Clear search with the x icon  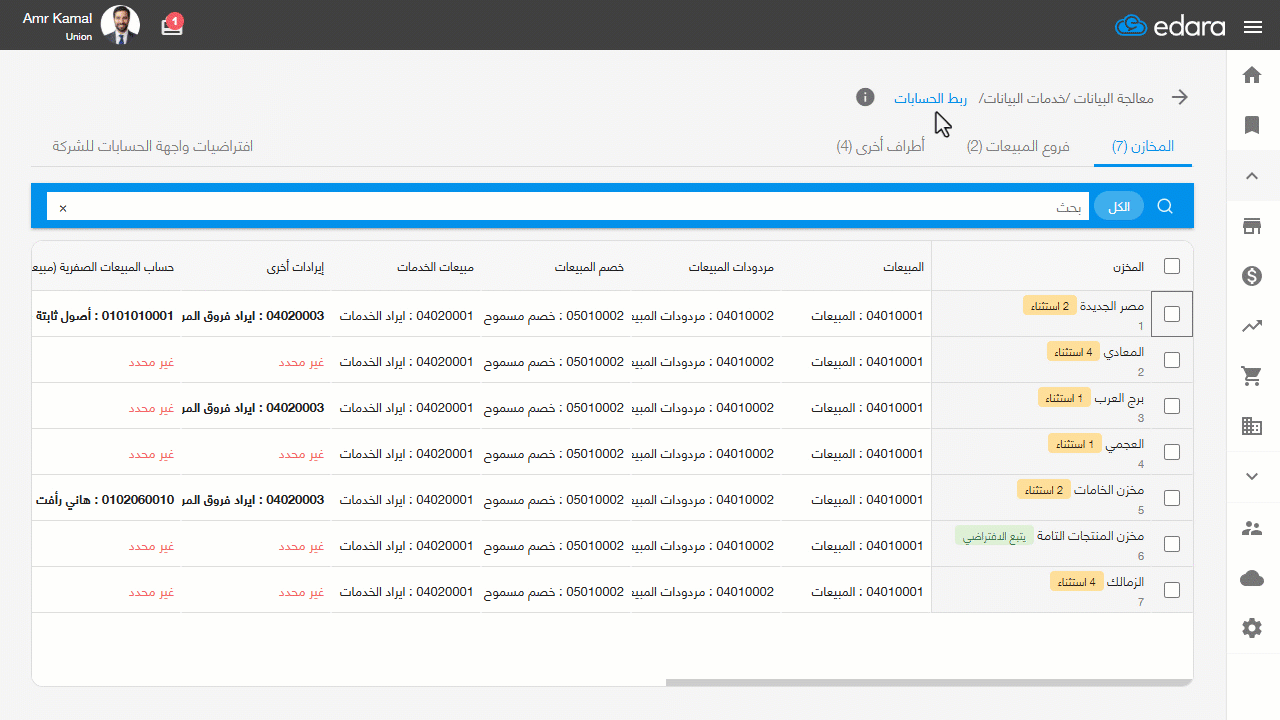click(x=63, y=208)
